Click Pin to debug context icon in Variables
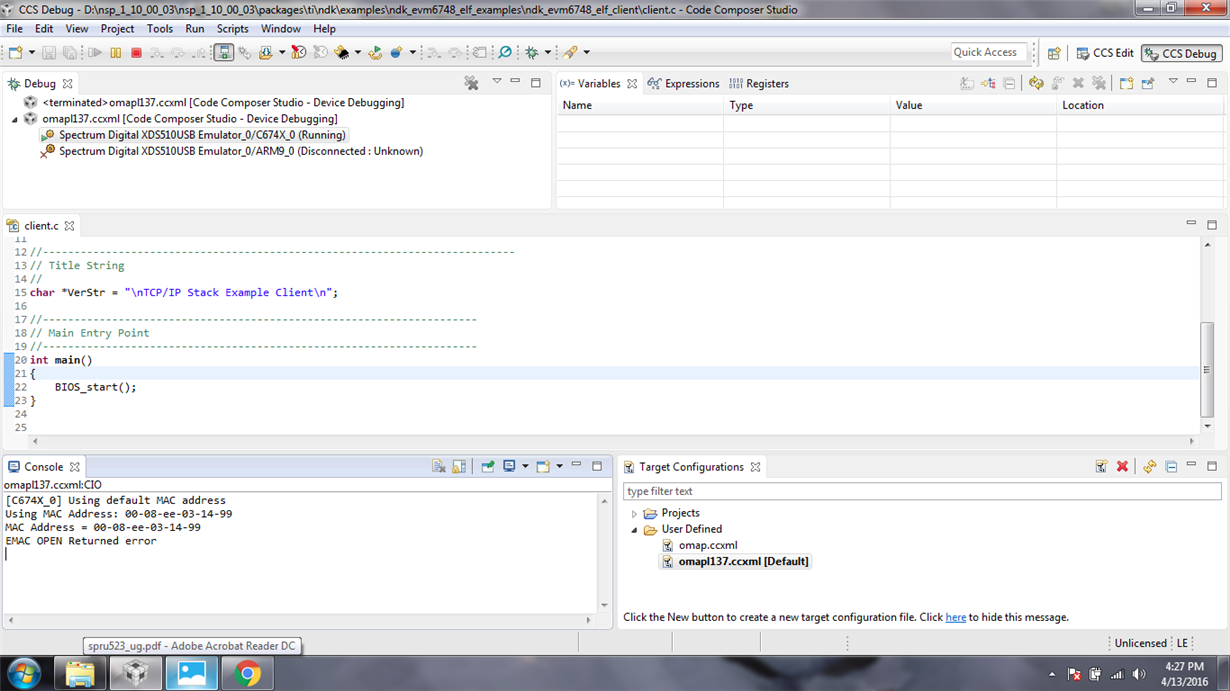This screenshot has height=691, width=1230. coord(1148,83)
